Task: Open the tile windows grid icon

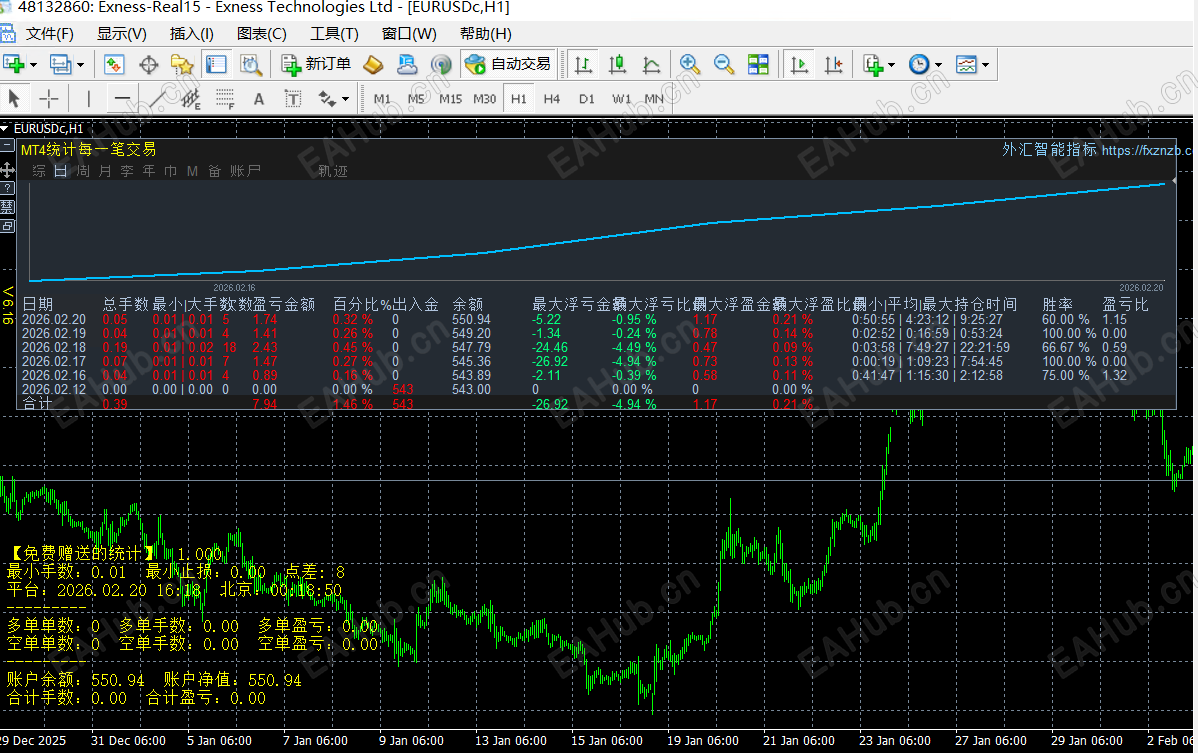Action: [759, 65]
